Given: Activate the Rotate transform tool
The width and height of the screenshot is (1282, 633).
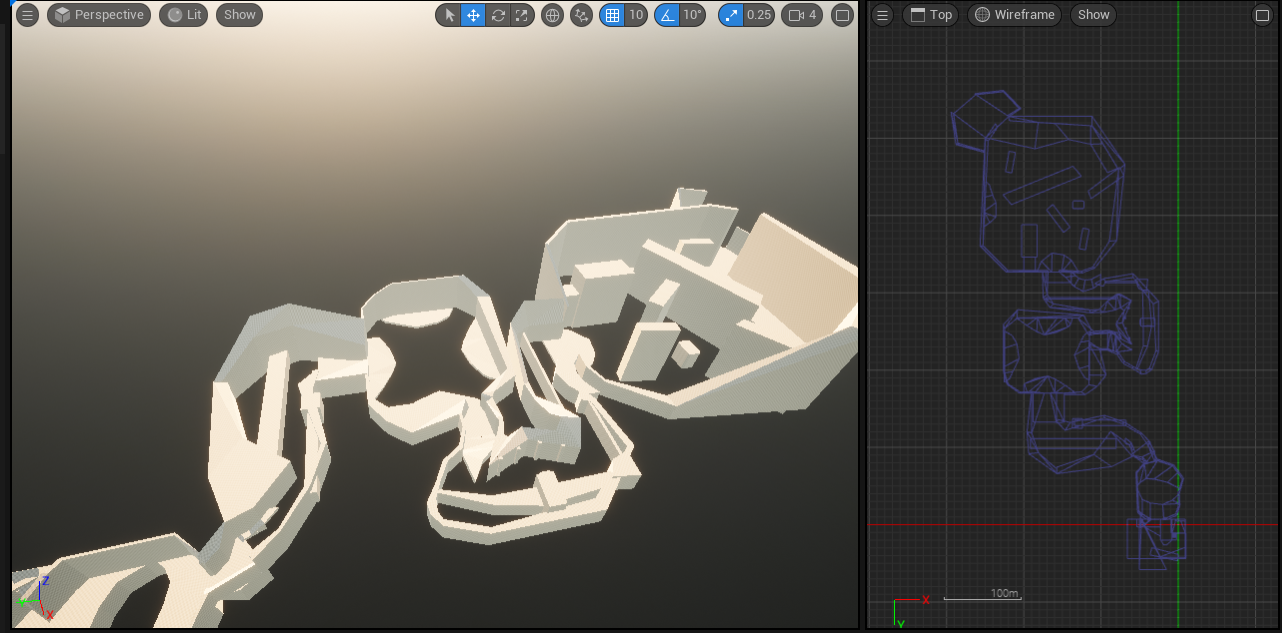Looking at the screenshot, I should (x=498, y=14).
